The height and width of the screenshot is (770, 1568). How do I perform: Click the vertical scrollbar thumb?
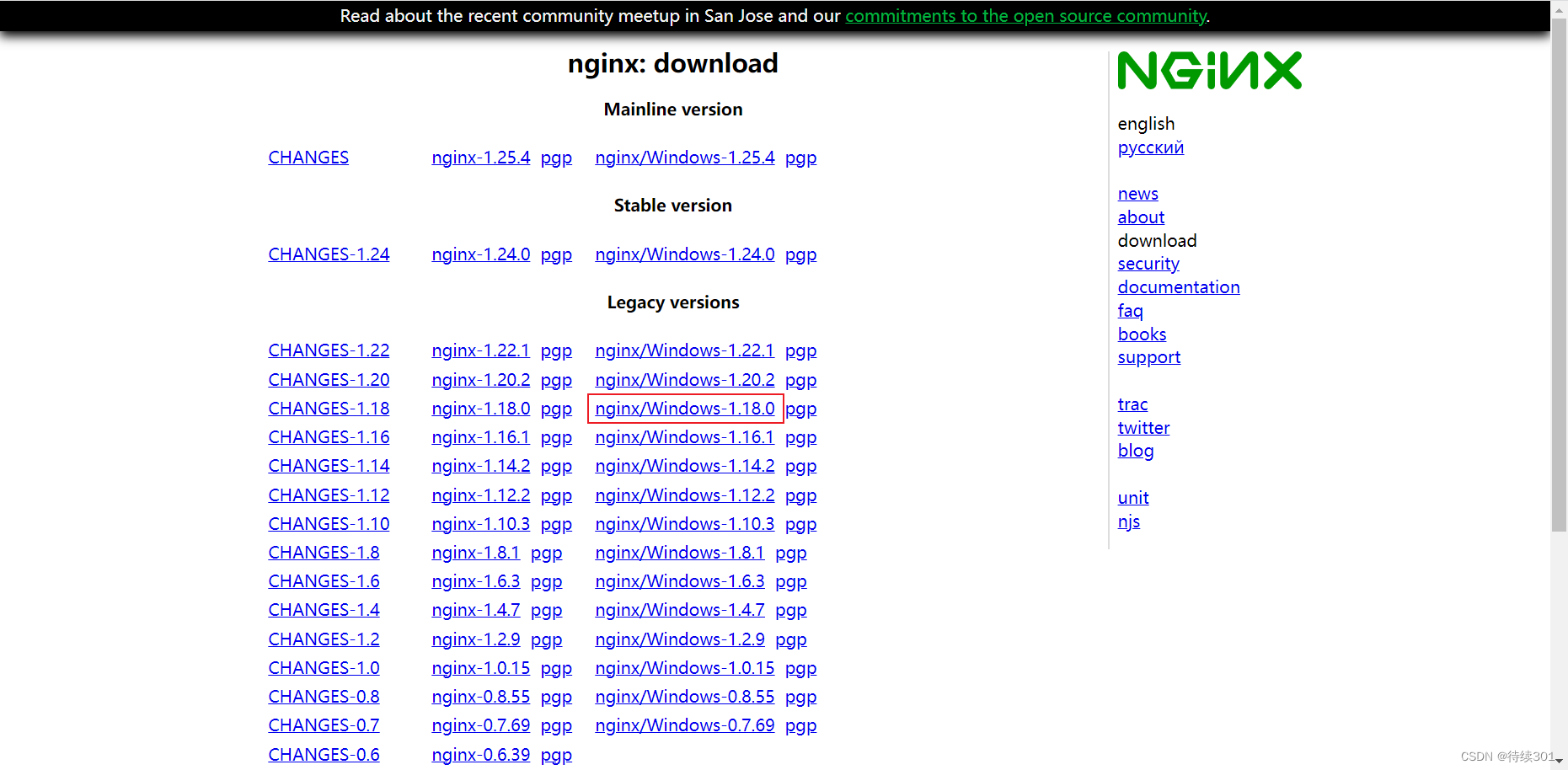(x=1559, y=274)
